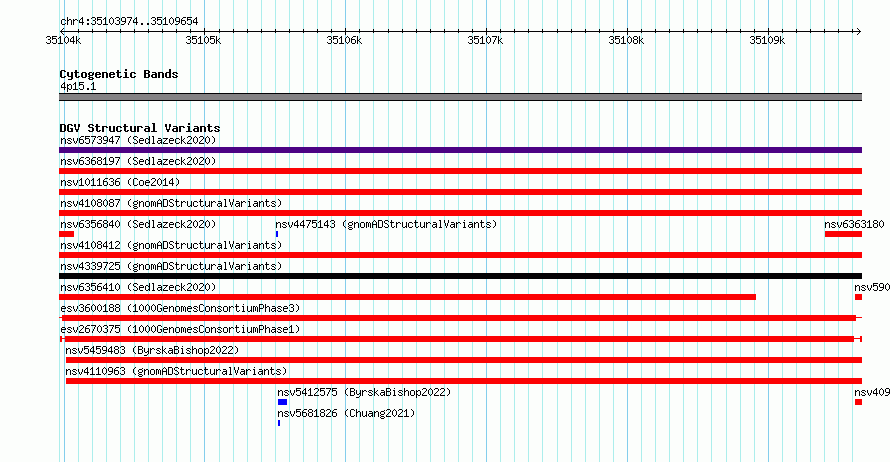Click the 4p15.1 band label
The height and width of the screenshot is (462, 890).
[x=78, y=86]
